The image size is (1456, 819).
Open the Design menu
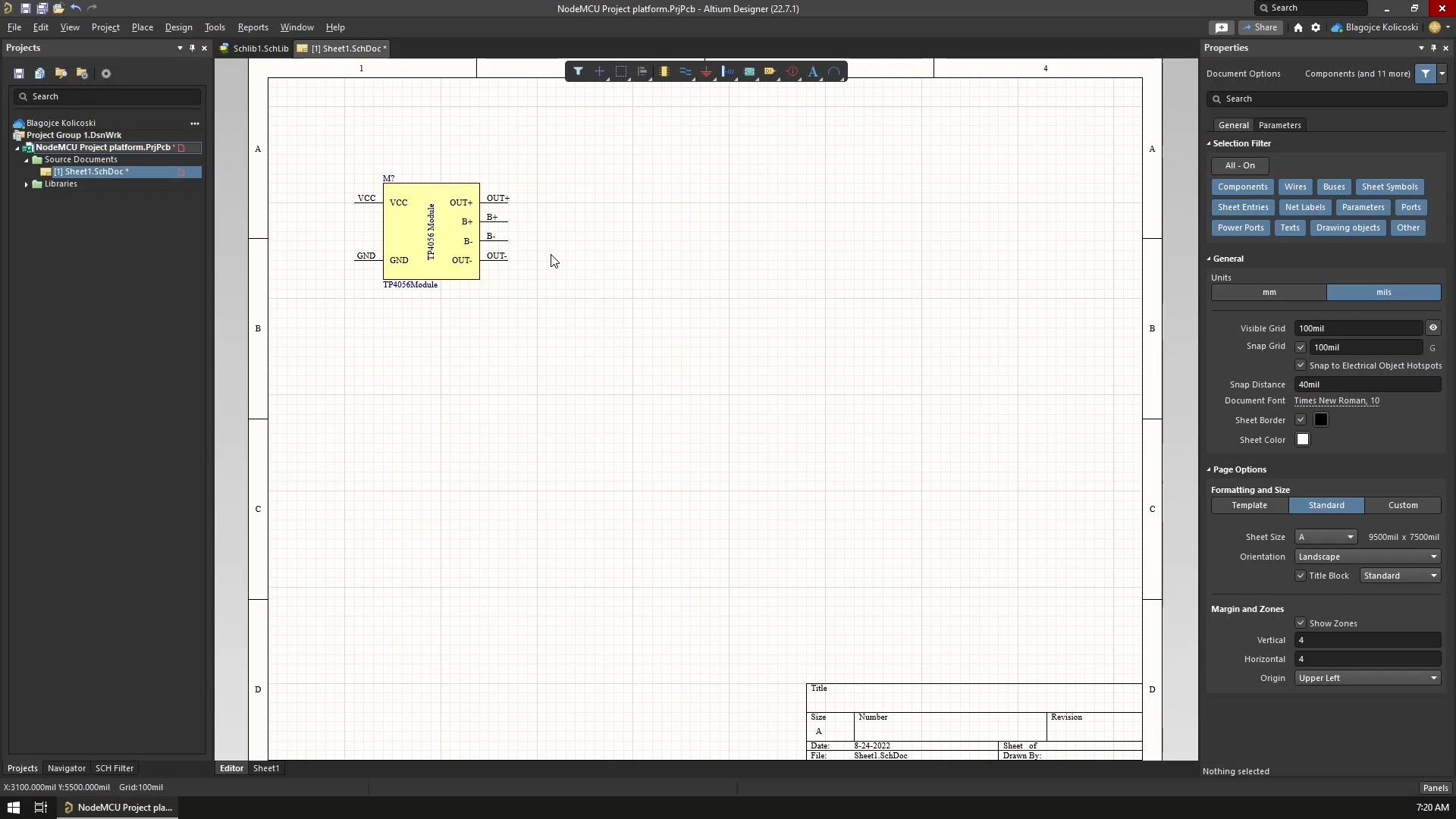tap(178, 27)
